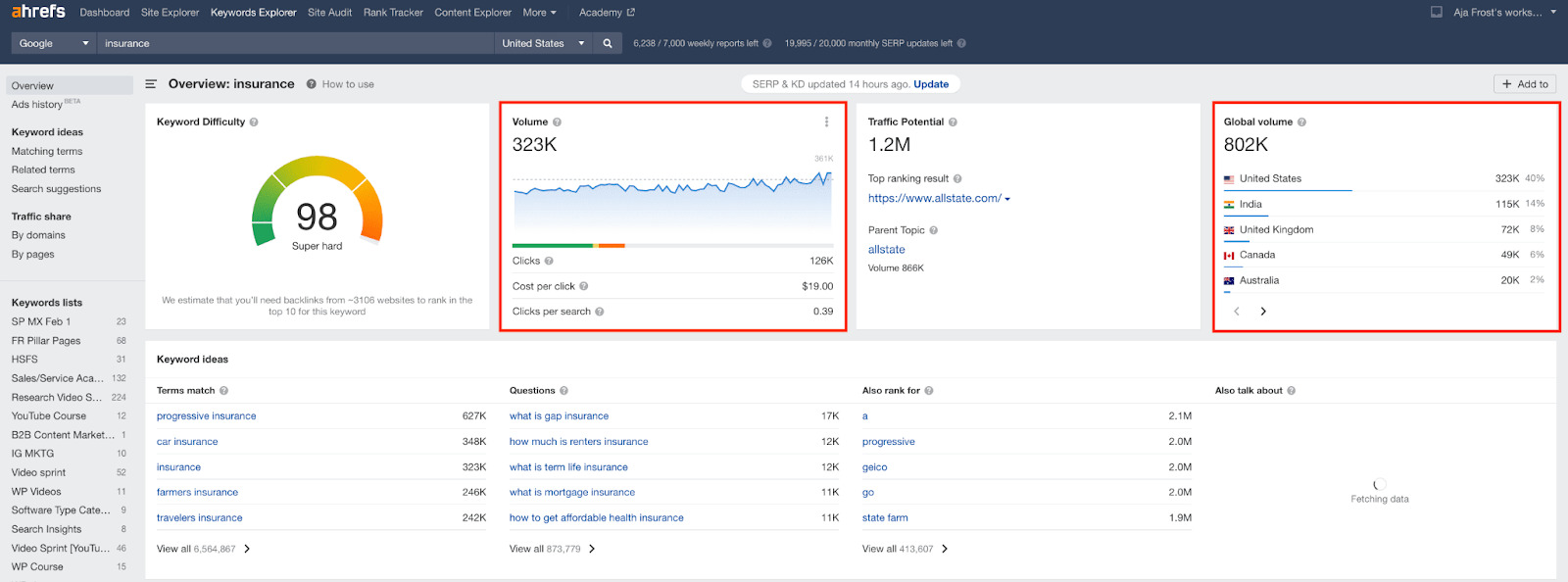
Task: Click the Cost per click help icon
Action: click(x=584, y=287)
